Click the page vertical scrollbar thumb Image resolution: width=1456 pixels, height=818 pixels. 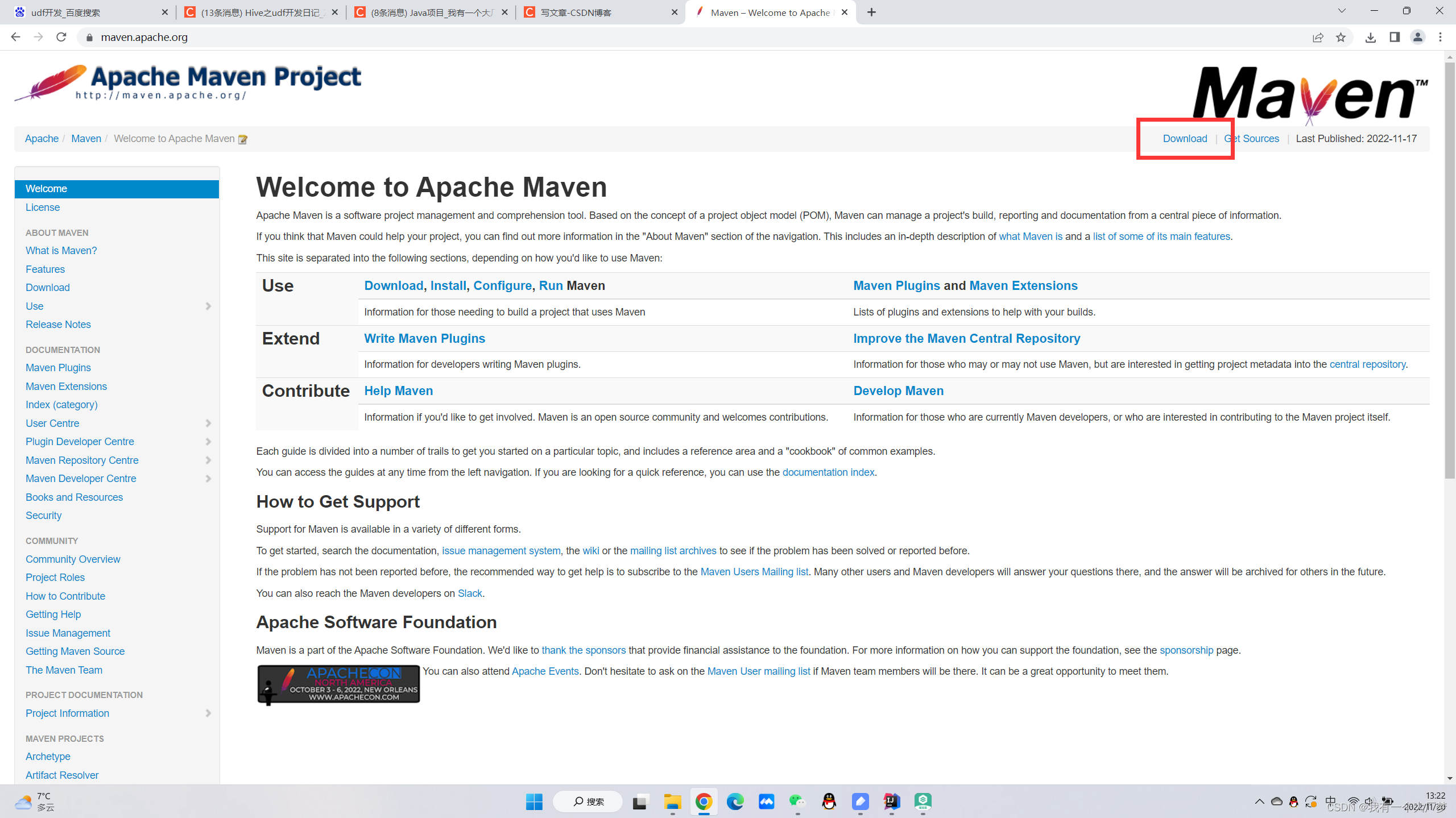[1450, 270]
